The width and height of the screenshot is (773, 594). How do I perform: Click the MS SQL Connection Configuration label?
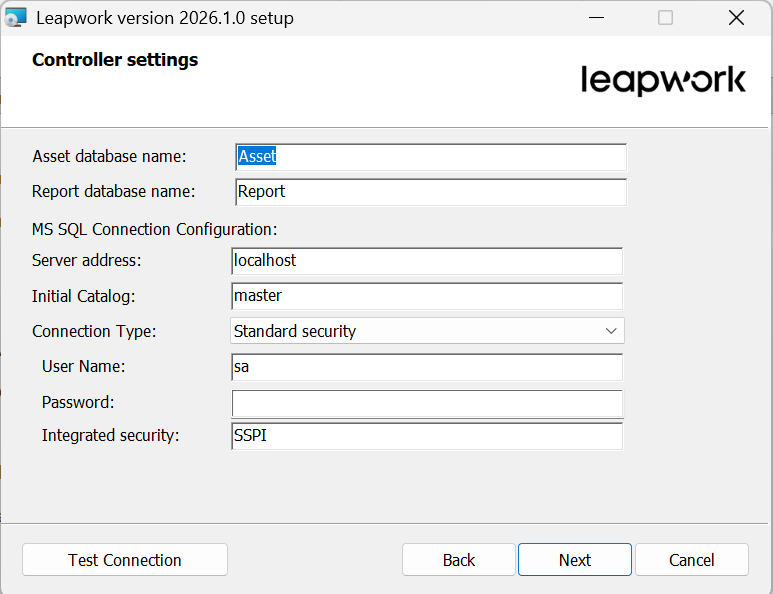pyautogui.click(x=154, y=230)
